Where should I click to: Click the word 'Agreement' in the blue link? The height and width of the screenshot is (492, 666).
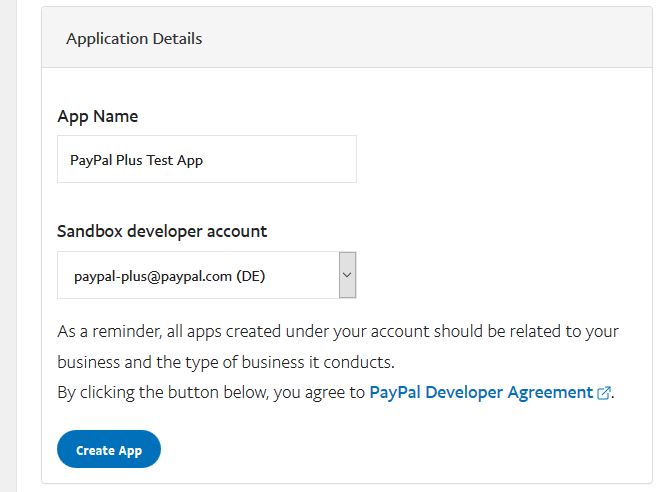(550, 393)
